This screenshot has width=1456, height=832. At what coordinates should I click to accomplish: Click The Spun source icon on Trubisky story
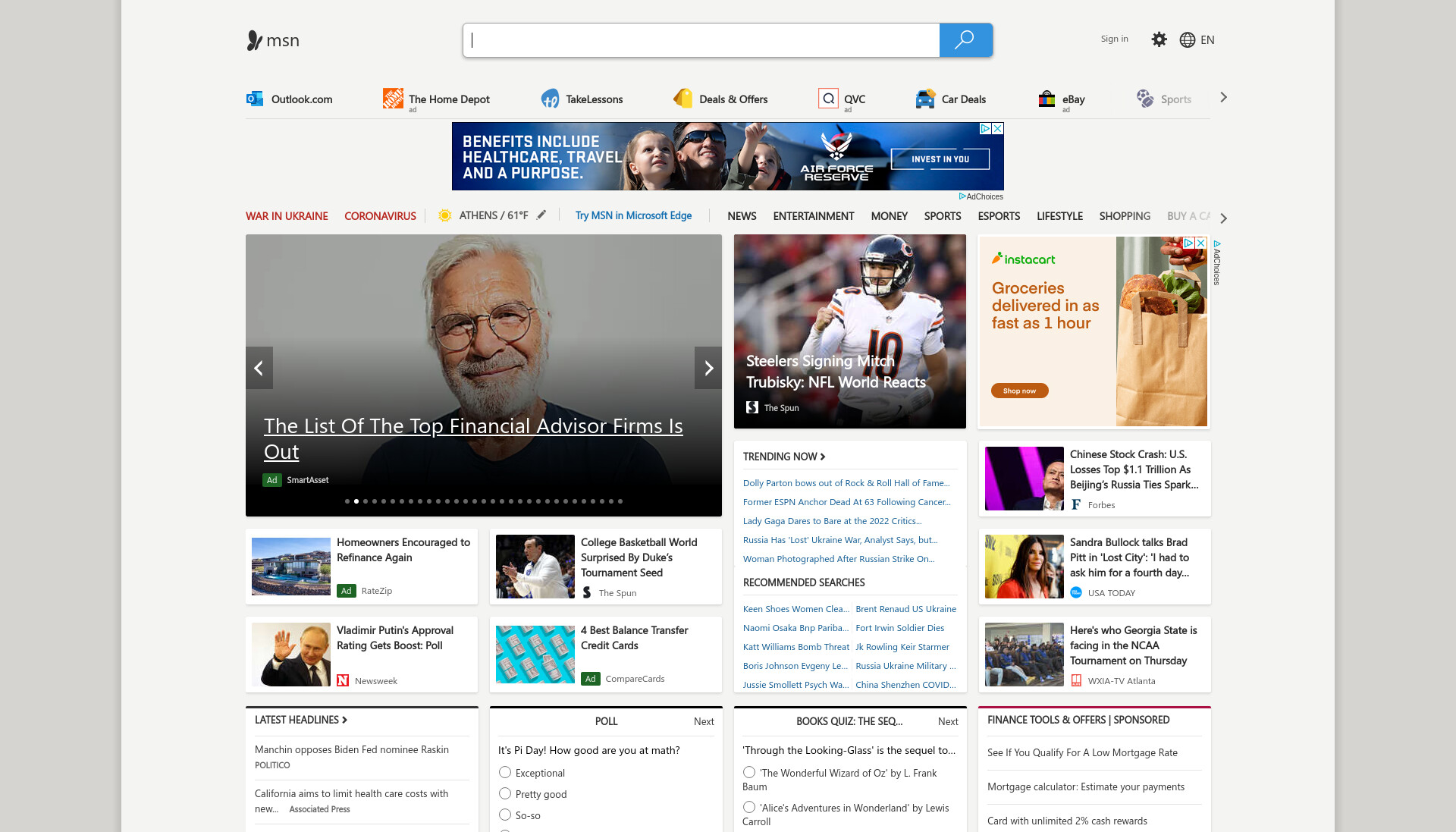tap(752, 407)
